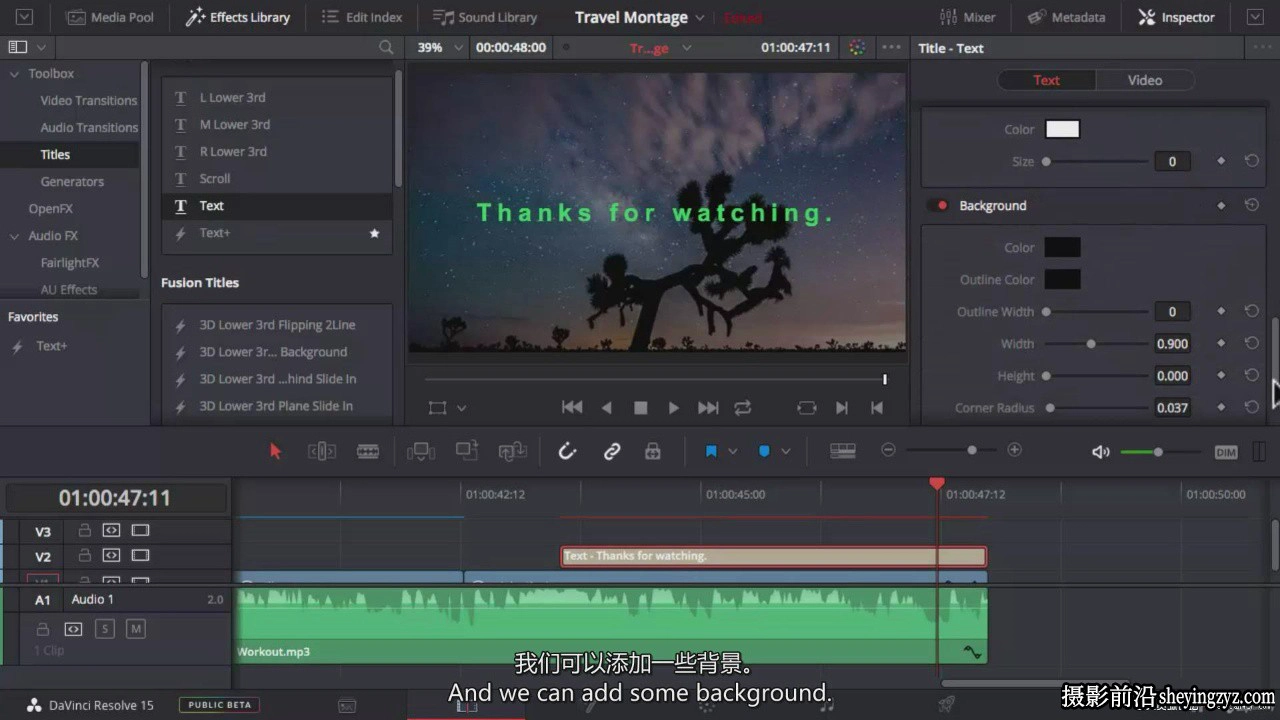The height and width of the screenshot is (720, 1280).
Task: Jump to last frame in viewer
Action: (708, 407)
